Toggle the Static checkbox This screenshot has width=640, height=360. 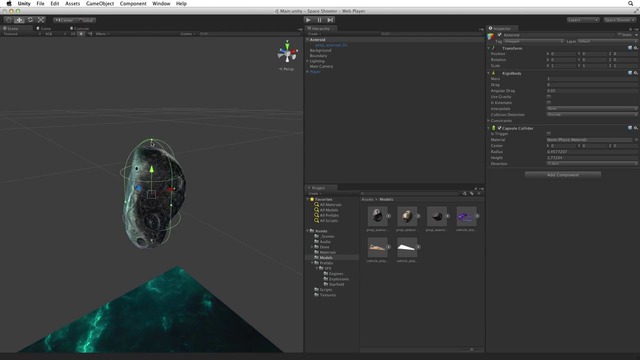point(620,35)
